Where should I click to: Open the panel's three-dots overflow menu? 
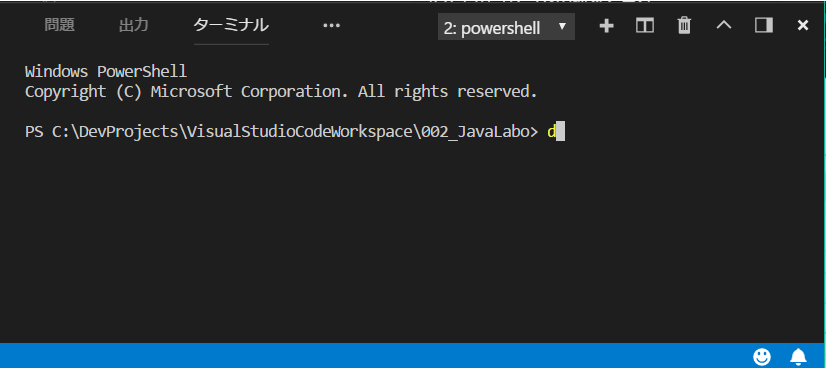(331, 25)
